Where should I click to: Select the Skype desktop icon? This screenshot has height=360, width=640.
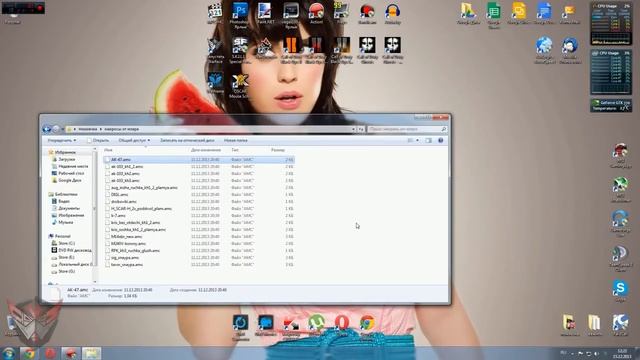tap(620, 290)
